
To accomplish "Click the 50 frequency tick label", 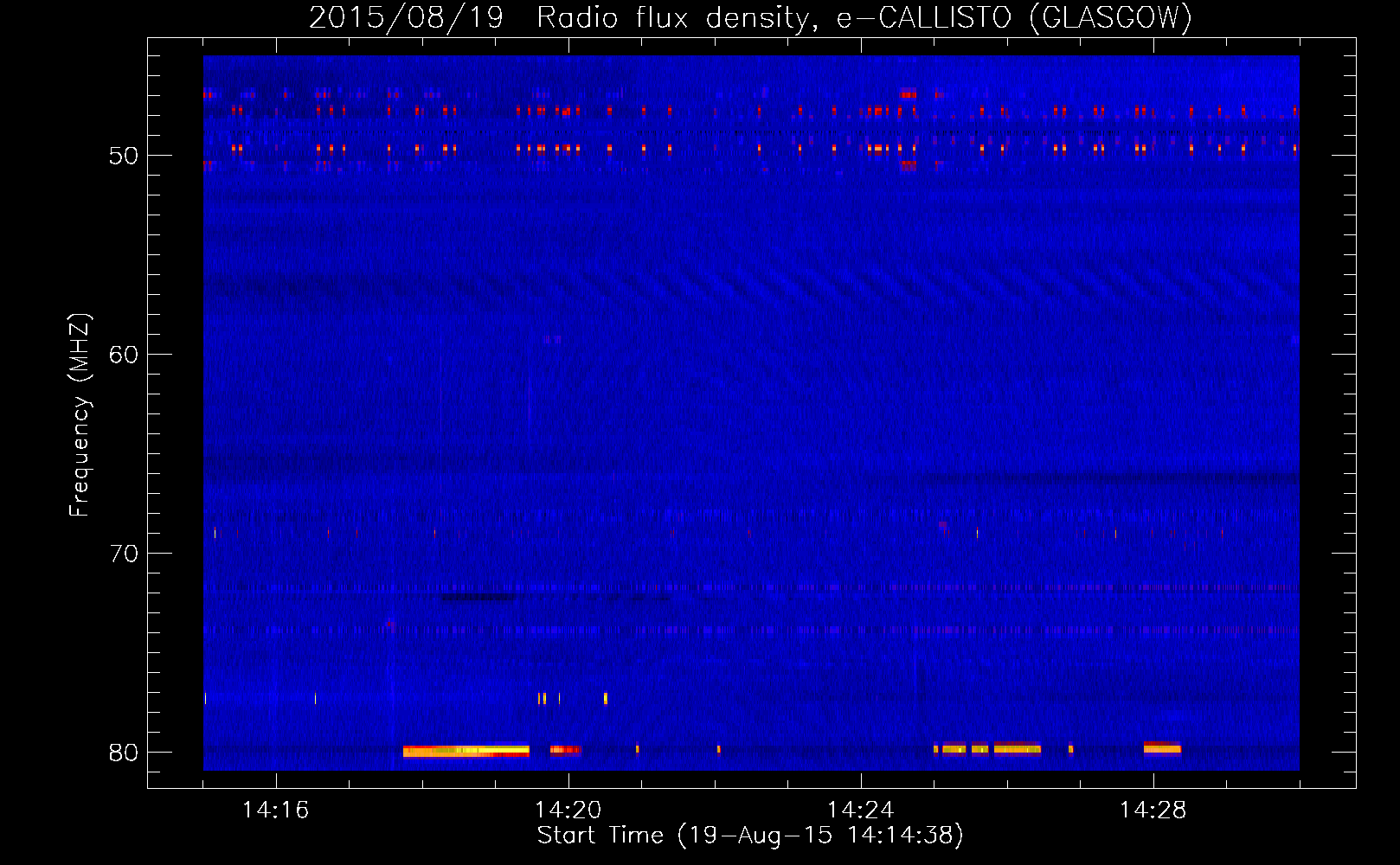I will click(x=124, y=156).
